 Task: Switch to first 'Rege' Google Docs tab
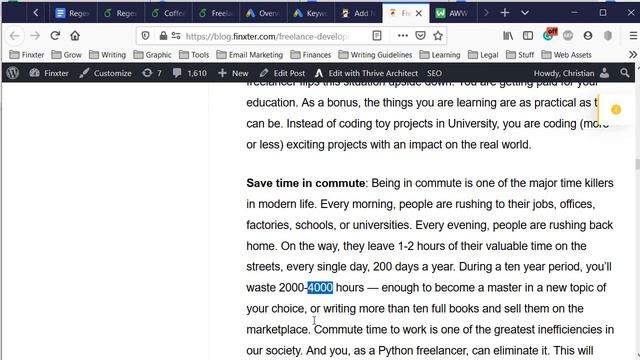click(72, 13)
